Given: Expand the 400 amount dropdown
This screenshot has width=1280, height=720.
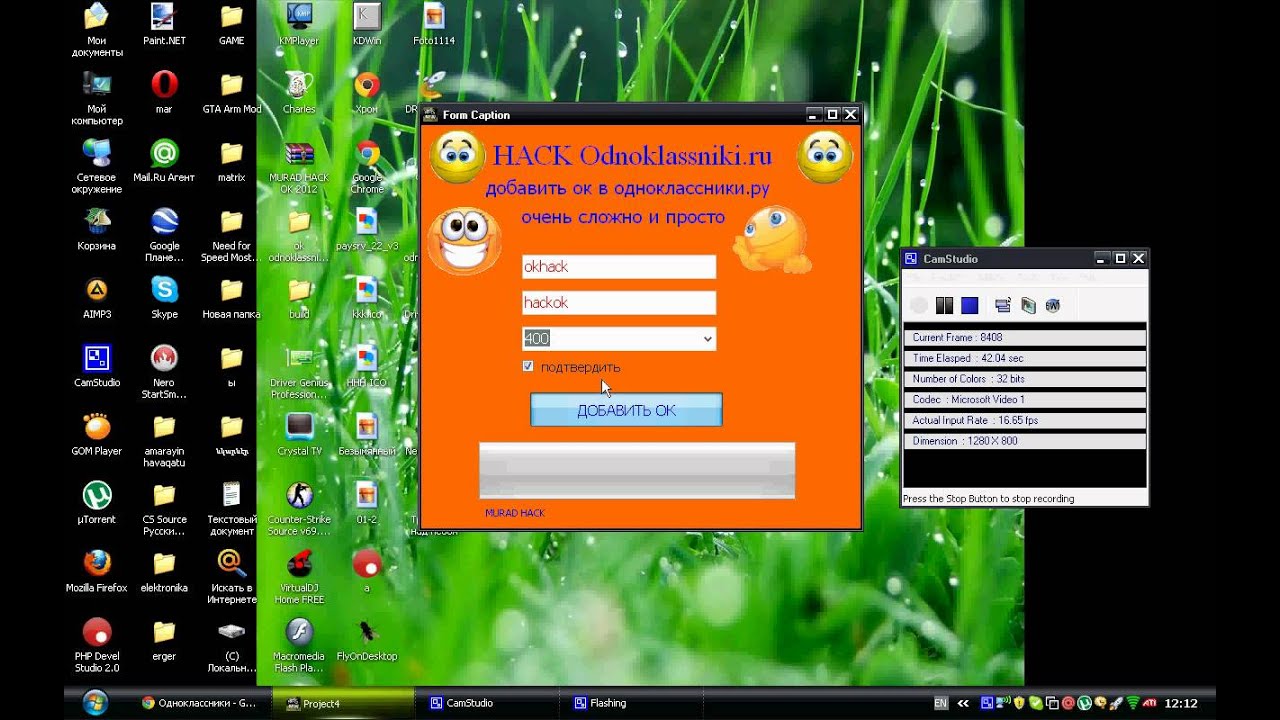Looking at the screenshot, I should 708,339.
